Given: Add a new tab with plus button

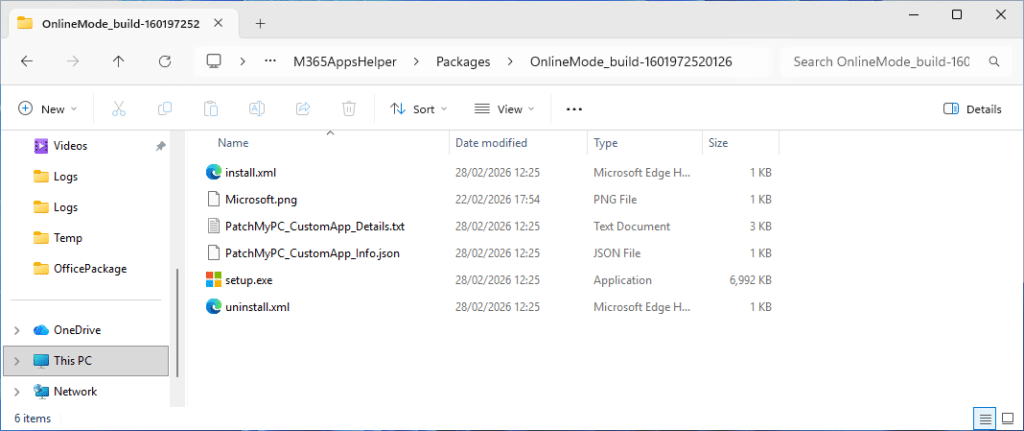Looking at the screenshot, I should click(x=260, y=23).
